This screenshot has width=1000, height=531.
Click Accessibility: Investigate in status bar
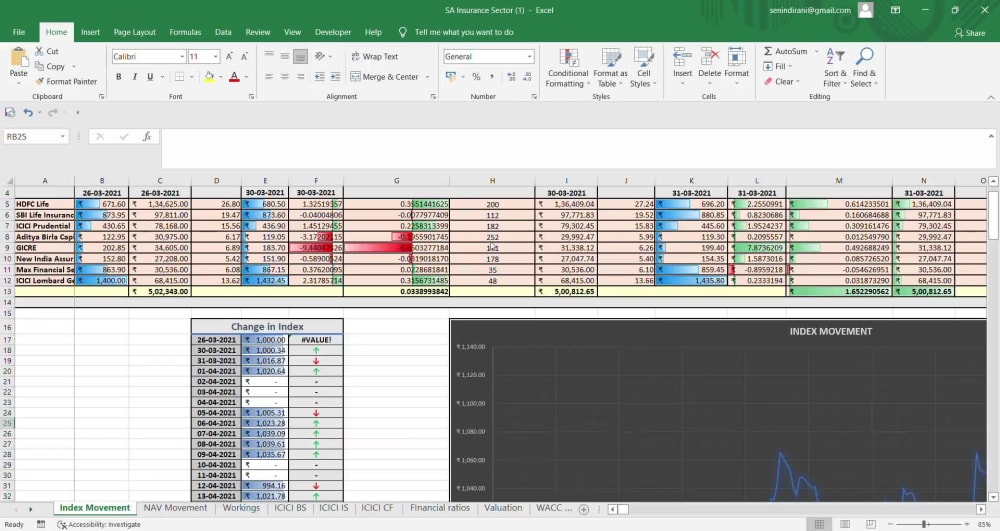tap(99, 524)
